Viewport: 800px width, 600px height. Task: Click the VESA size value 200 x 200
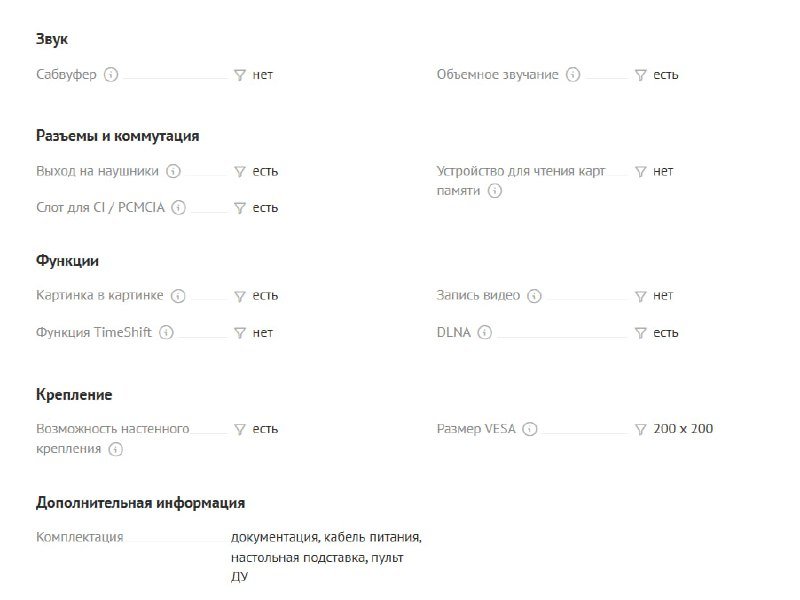[683, 429]
